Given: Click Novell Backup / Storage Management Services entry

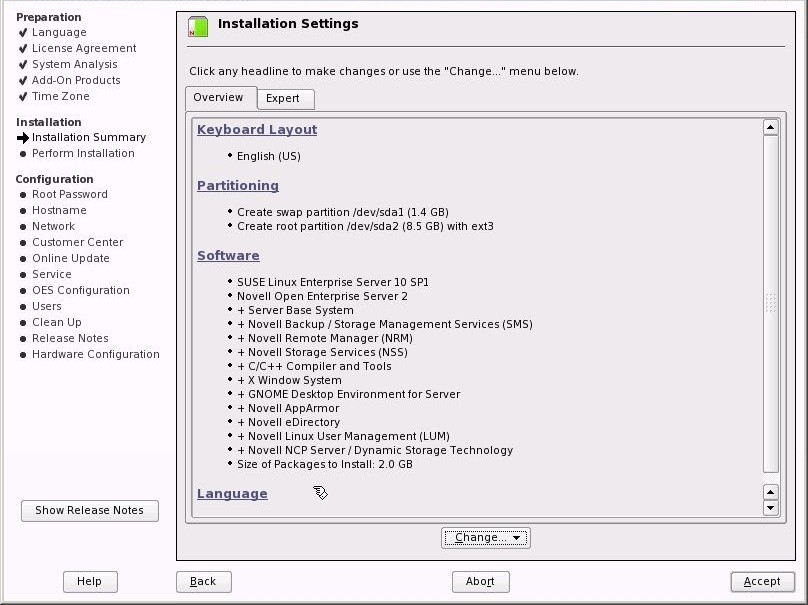Looking at the screenshot, I should [x=385, y=324].
